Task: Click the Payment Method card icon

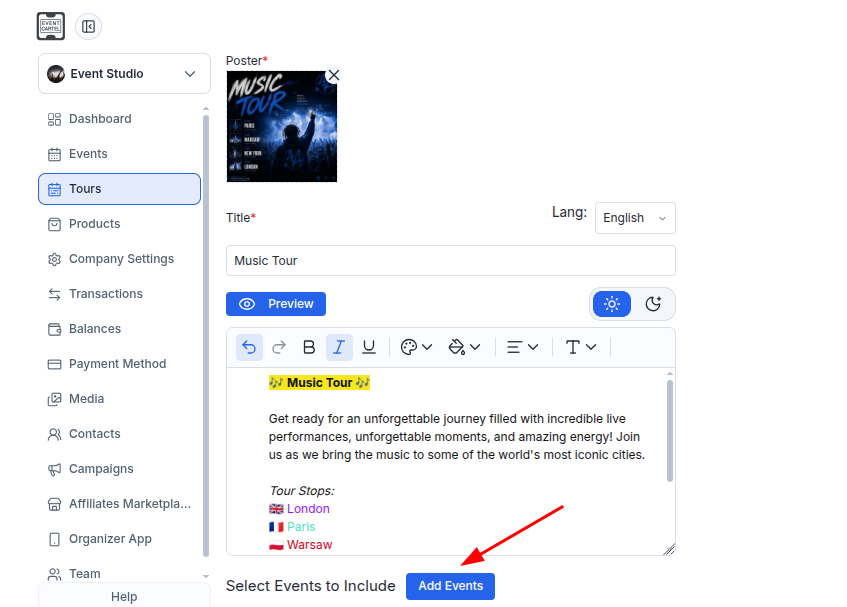Action: click(55, 364)
